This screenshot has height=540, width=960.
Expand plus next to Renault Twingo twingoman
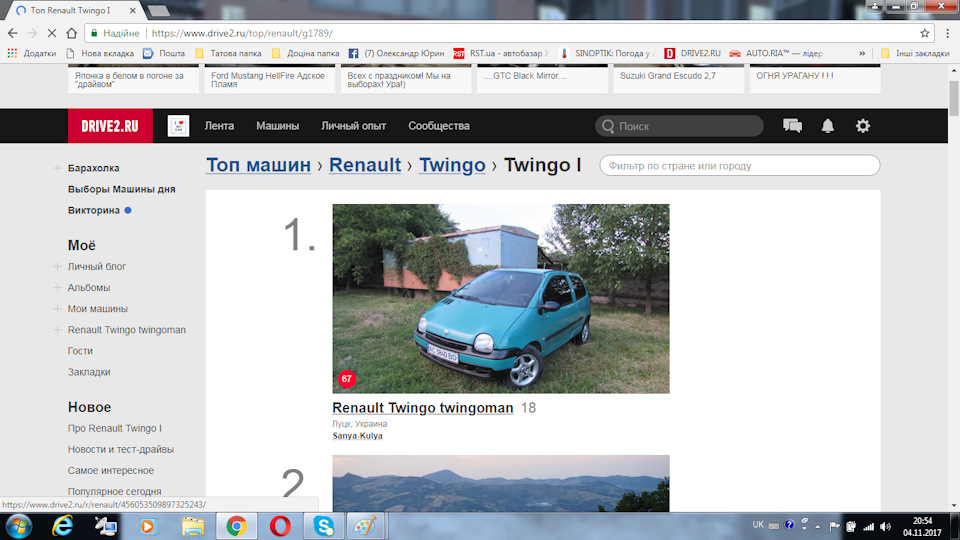[58, 329]
